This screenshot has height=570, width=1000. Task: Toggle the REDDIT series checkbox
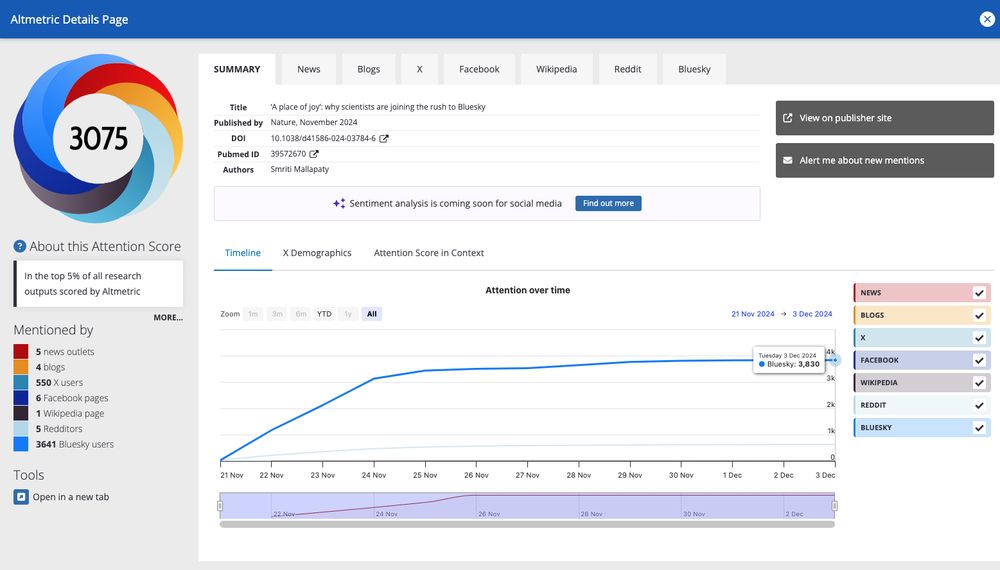pyautogui.click(x=979, y=405)
